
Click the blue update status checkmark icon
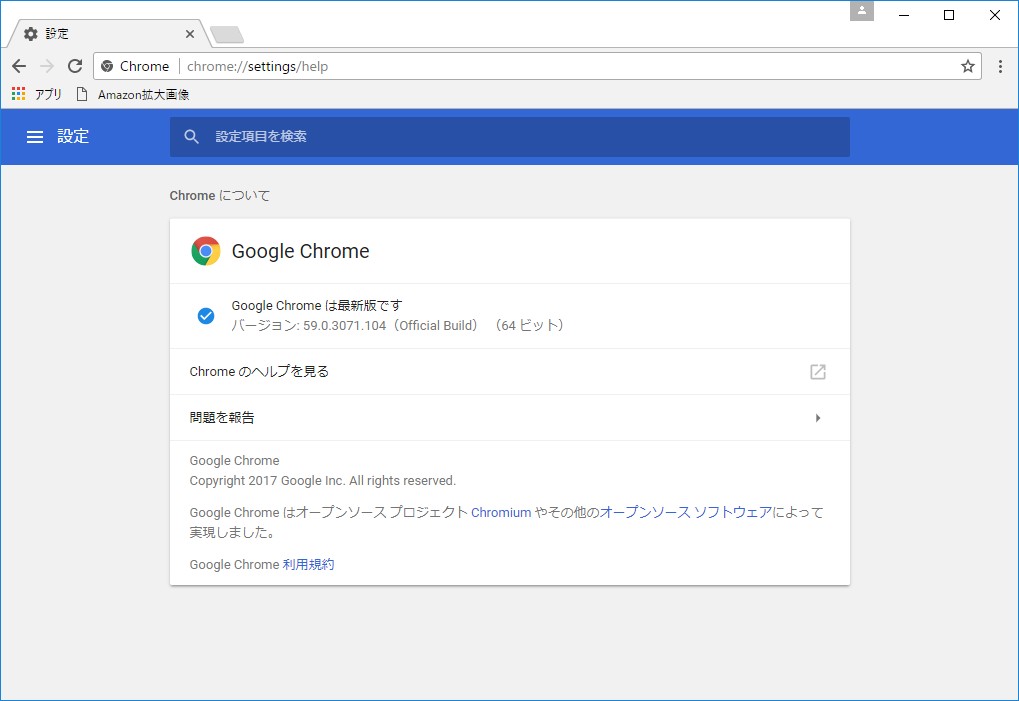coord(205,315)
